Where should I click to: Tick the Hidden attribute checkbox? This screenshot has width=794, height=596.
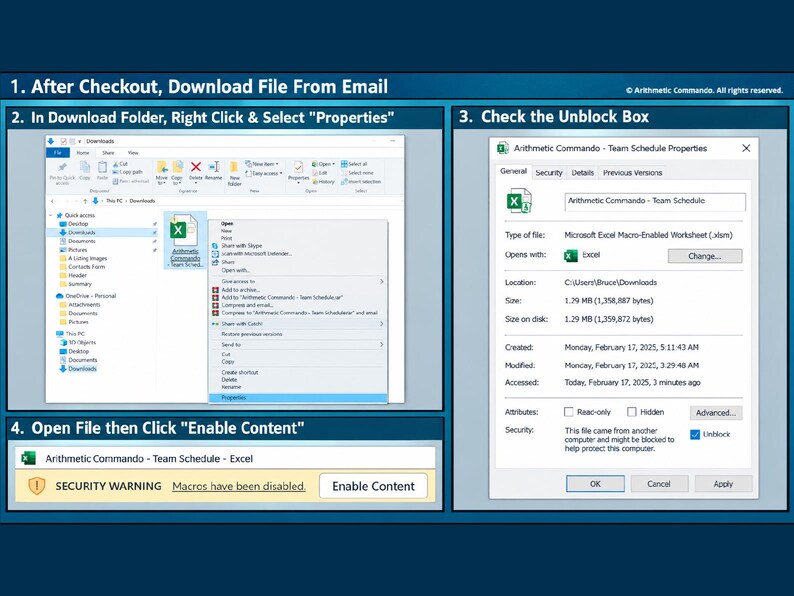[x=631, y=412]
